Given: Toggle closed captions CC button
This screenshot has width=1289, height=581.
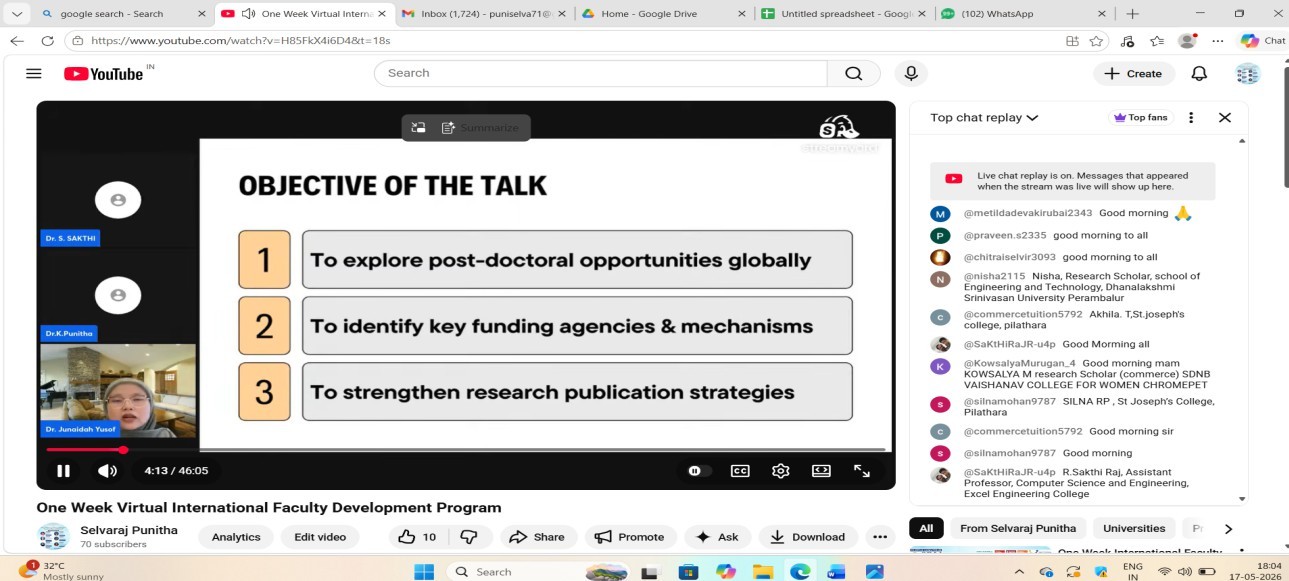Looking at the screenshot, I should coord(740,471).
